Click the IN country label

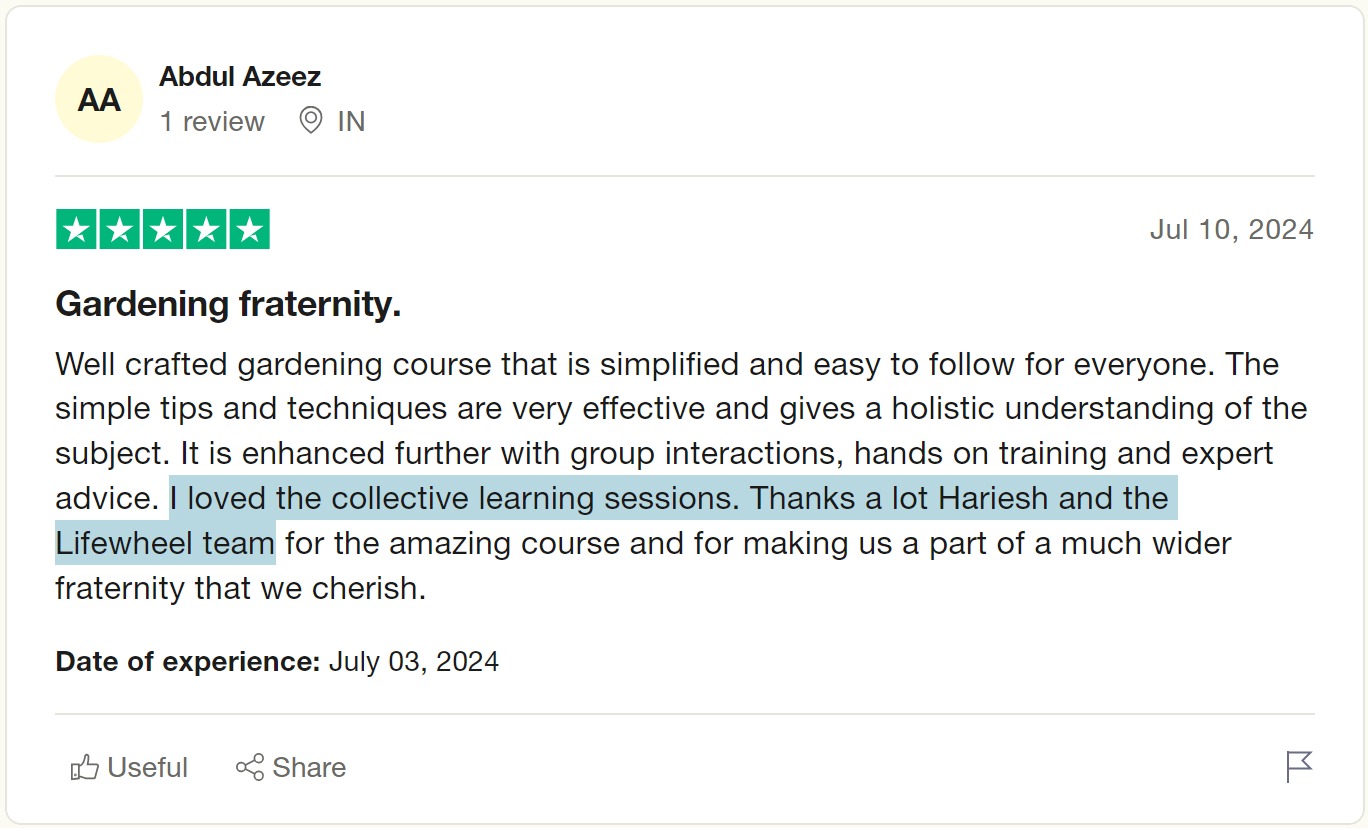351,122
